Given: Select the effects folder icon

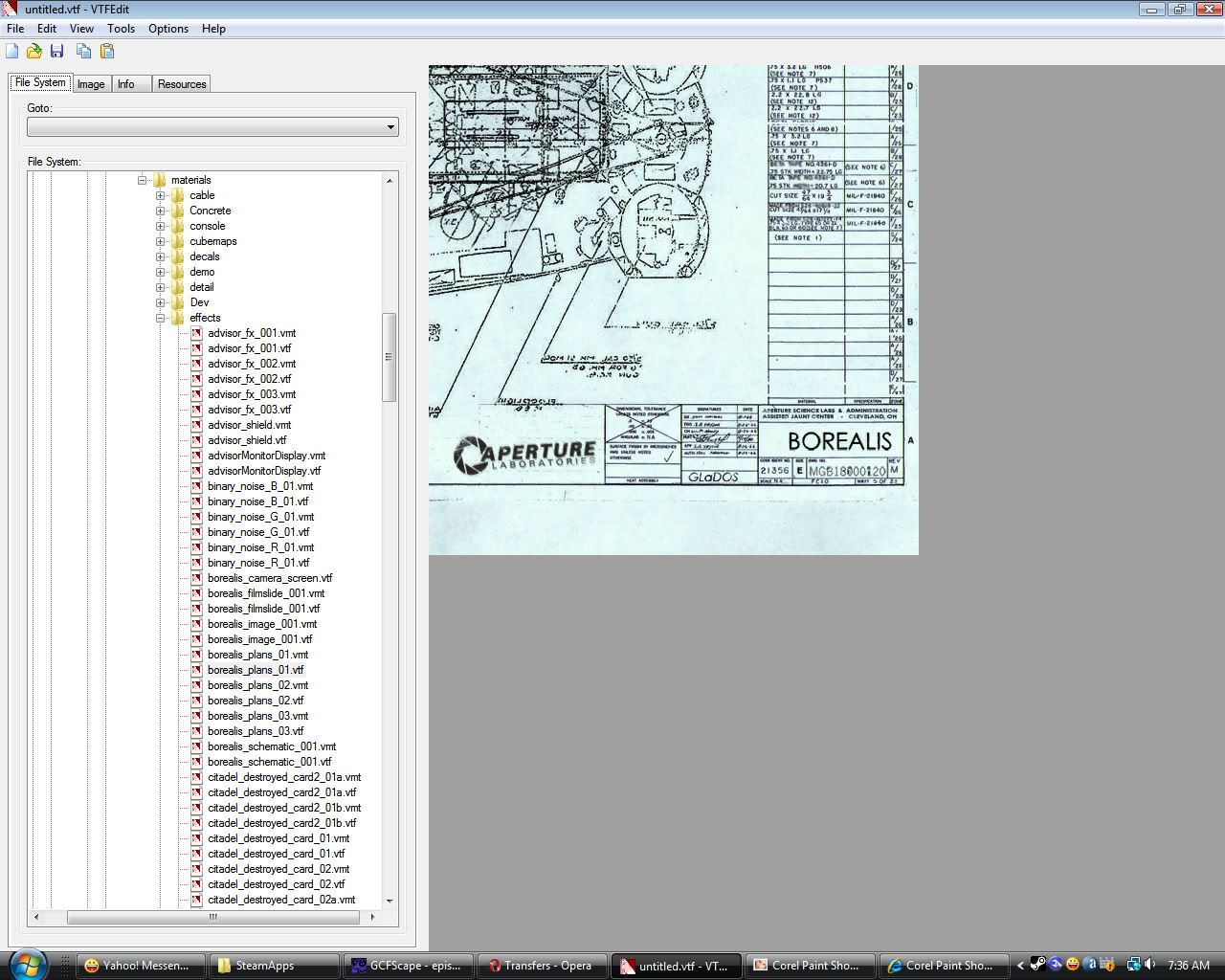Looking at the screenshot, I should coord(177,318).
